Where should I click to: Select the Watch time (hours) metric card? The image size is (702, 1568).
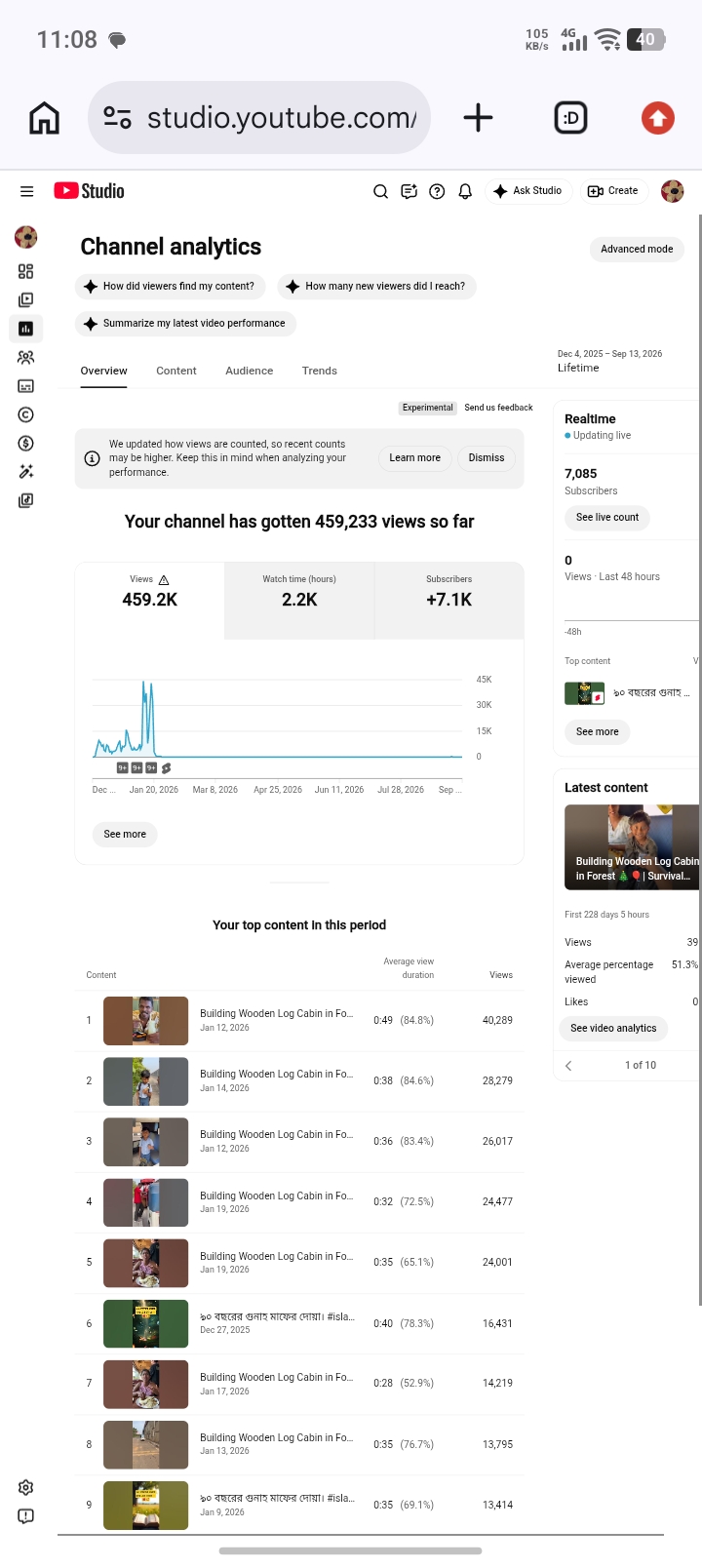(299, 601)
